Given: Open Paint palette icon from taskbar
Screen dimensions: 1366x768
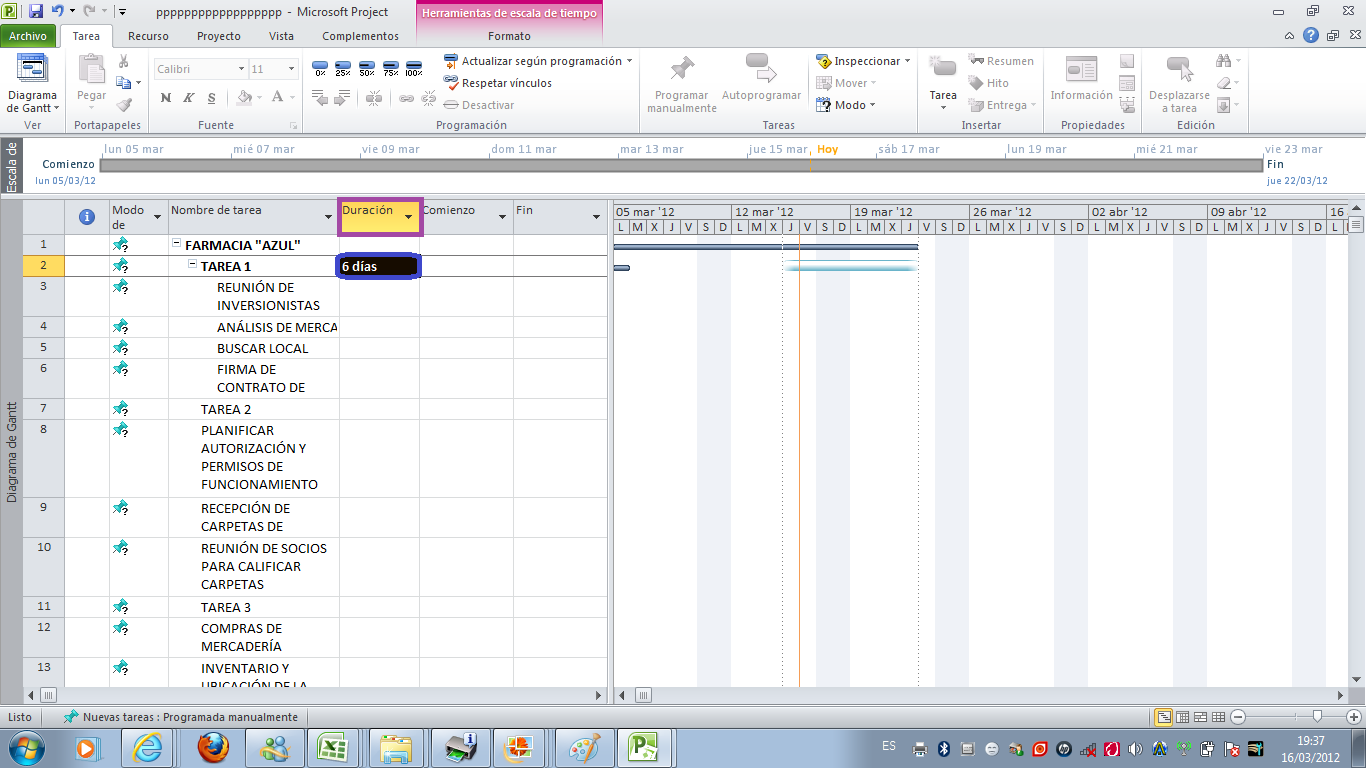Looking at the screenshot, I should 582,747.
